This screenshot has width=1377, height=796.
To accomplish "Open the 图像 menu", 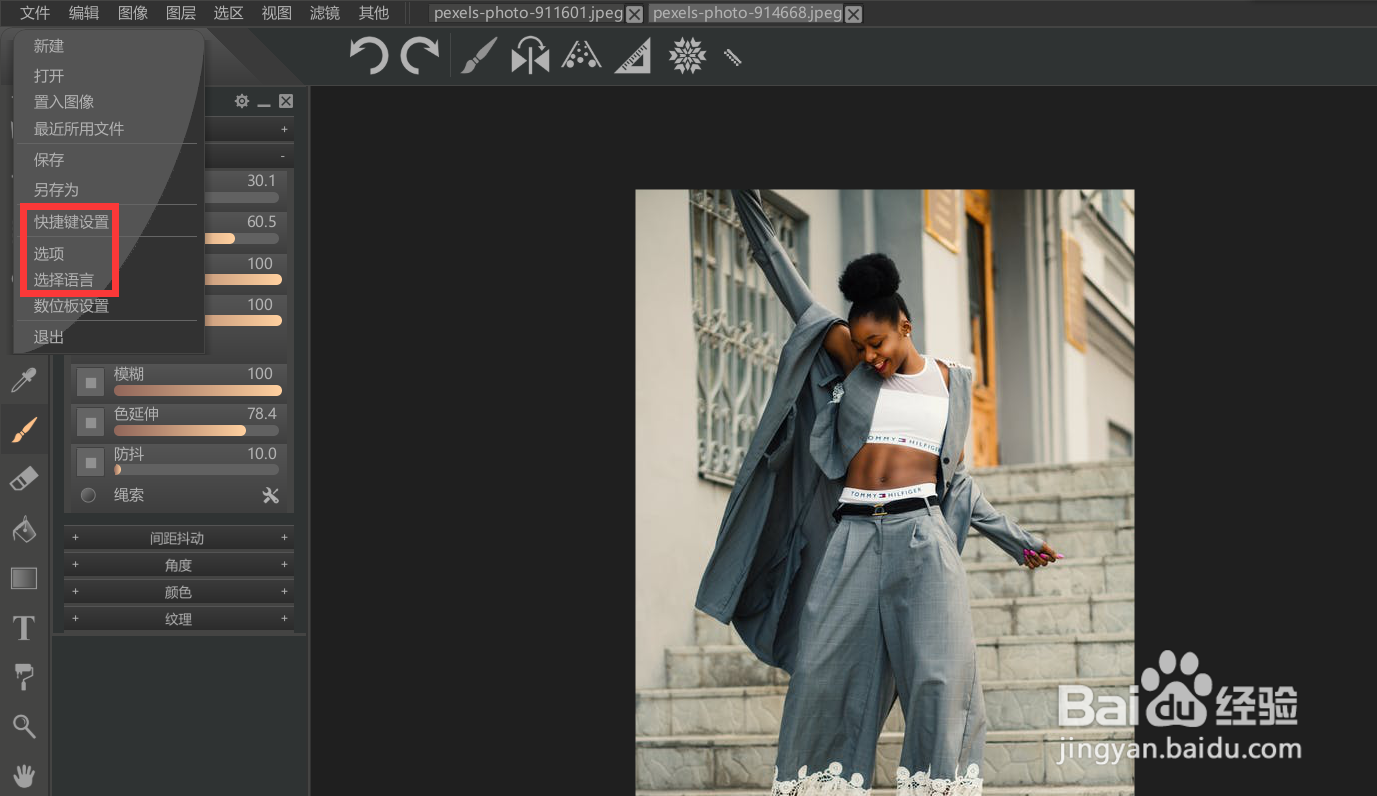I will (133, 13).
